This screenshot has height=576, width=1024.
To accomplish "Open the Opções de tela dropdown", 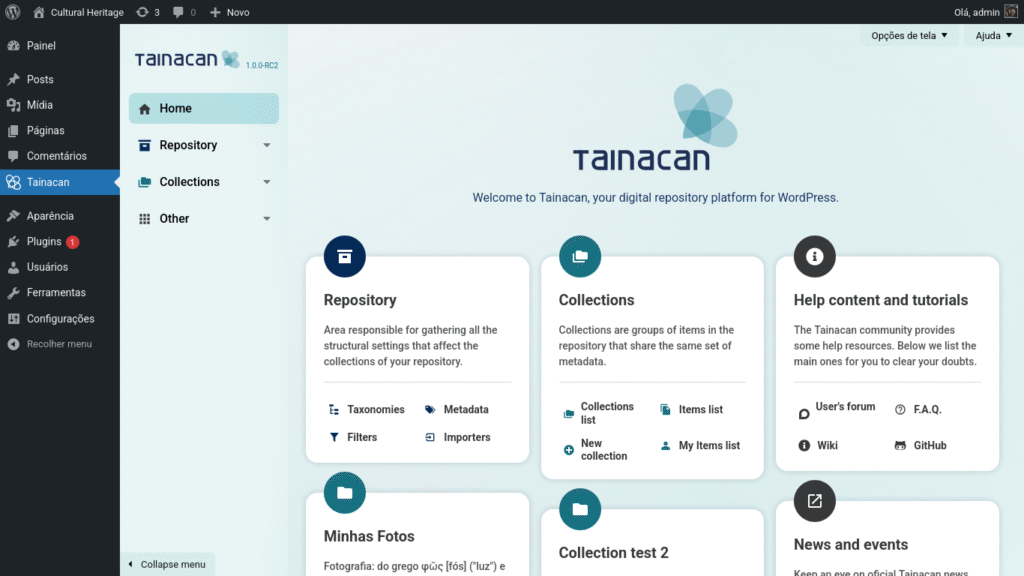I will pyautogui.click(x=908, y=36).
